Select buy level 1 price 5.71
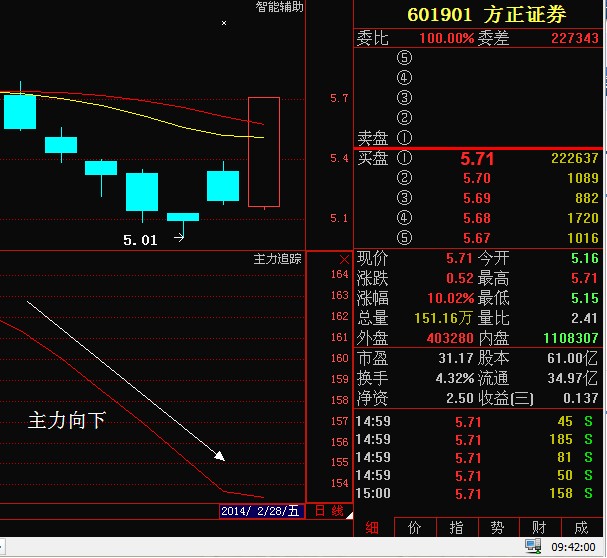This screenshot has height=558, width=607. click(477, 159)
